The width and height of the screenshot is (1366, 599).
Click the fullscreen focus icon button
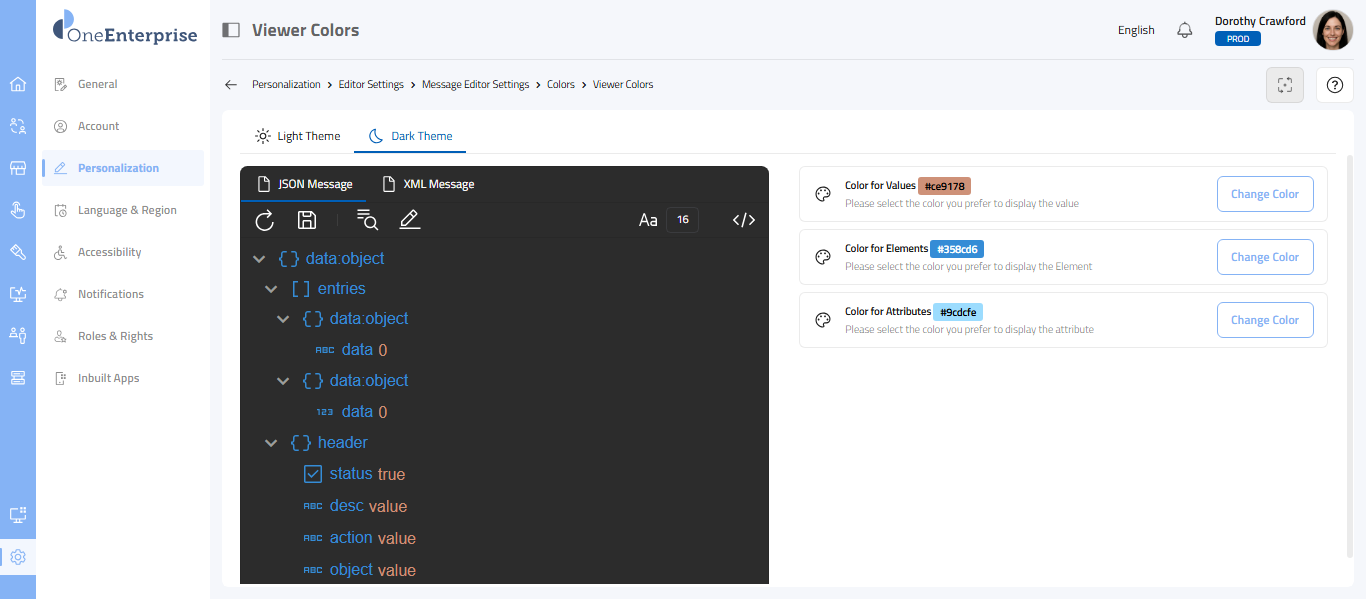coord(1285,85)
